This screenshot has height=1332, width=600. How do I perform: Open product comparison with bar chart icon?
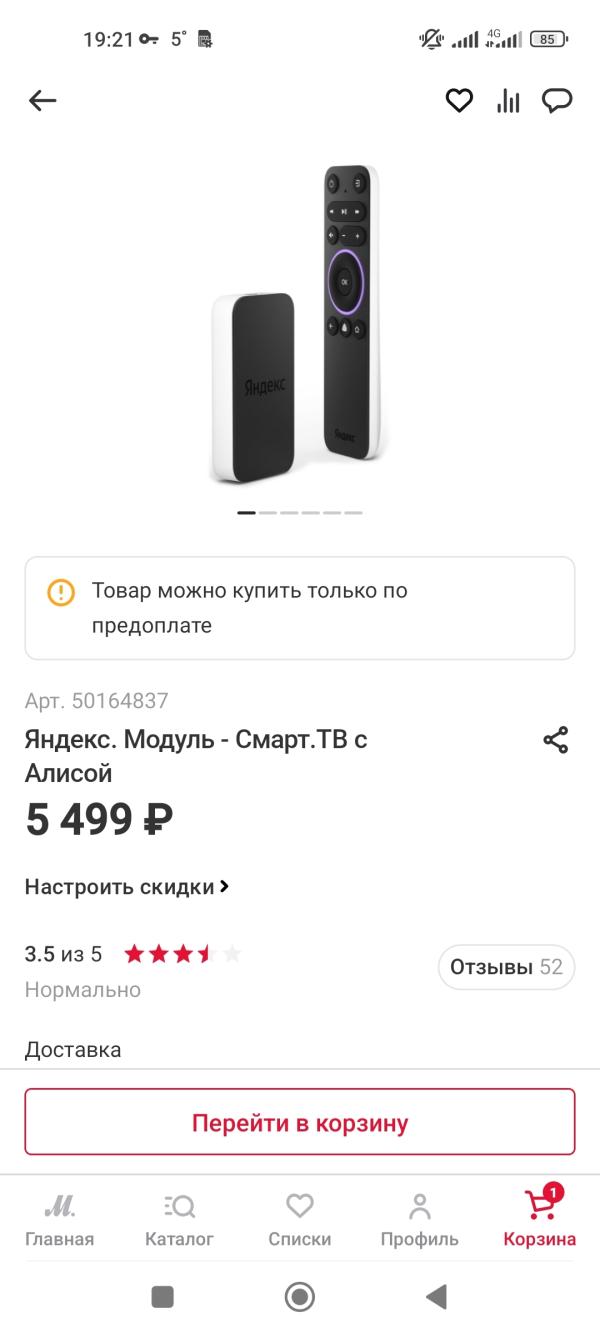point(507,100)
